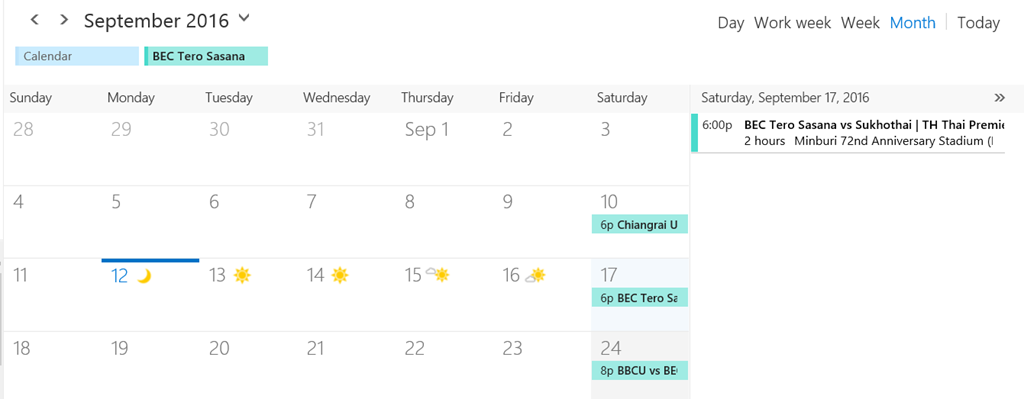Image resolution: width=1024 pixels, height=399 pixels.
Task: Open 6p Chiangrai U event on 10
Action: click(639, 225)
